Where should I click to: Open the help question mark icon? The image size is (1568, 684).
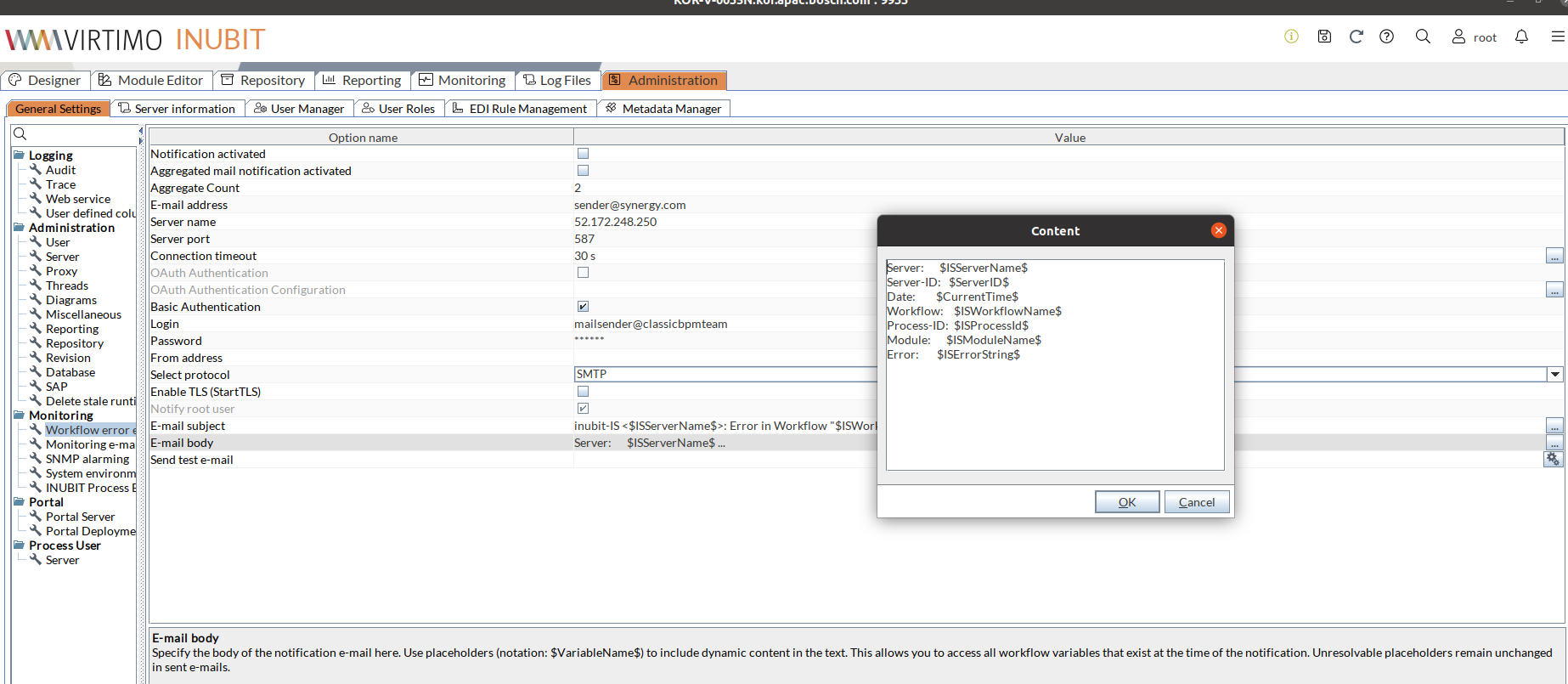1386,37
